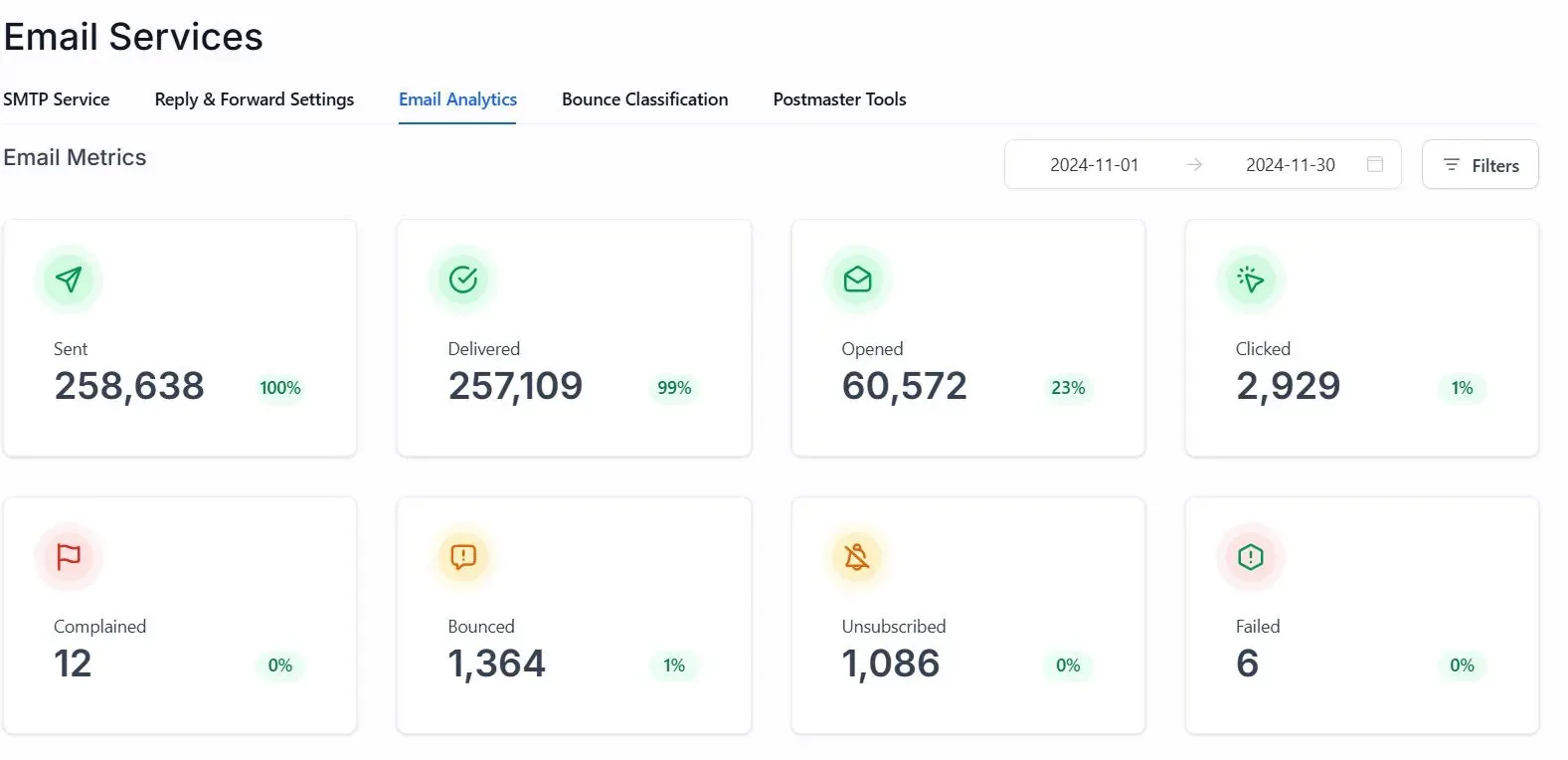
Task: Click the Sent paper plane icon
Action: [x=69, y=280]
